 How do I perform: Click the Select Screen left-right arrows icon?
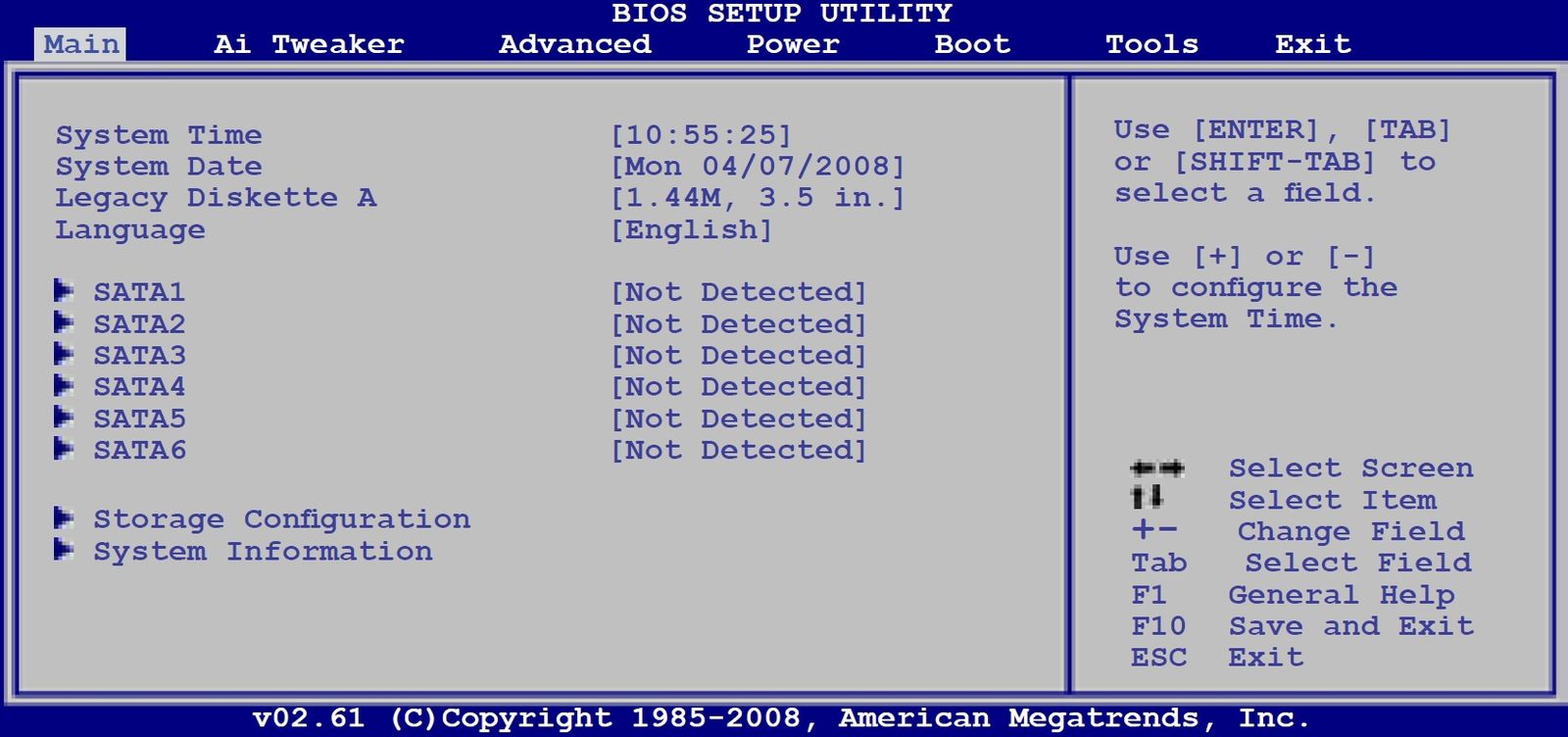pyautogui.click(x=1156, y=468)
